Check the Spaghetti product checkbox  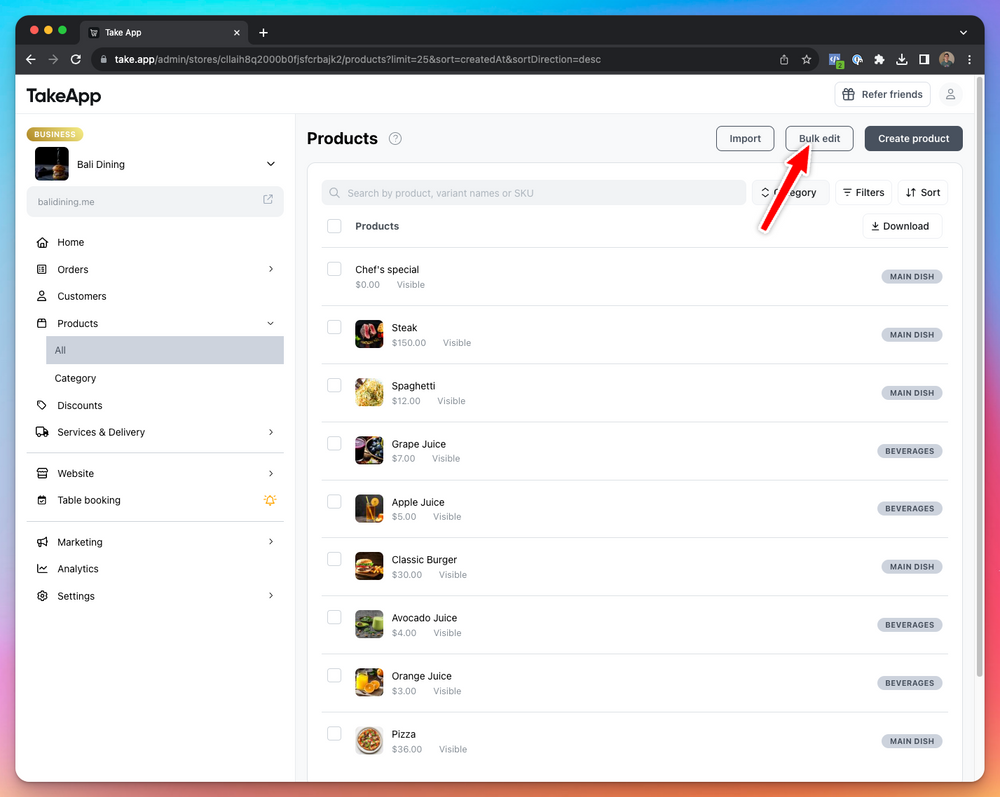pos(334,385)
